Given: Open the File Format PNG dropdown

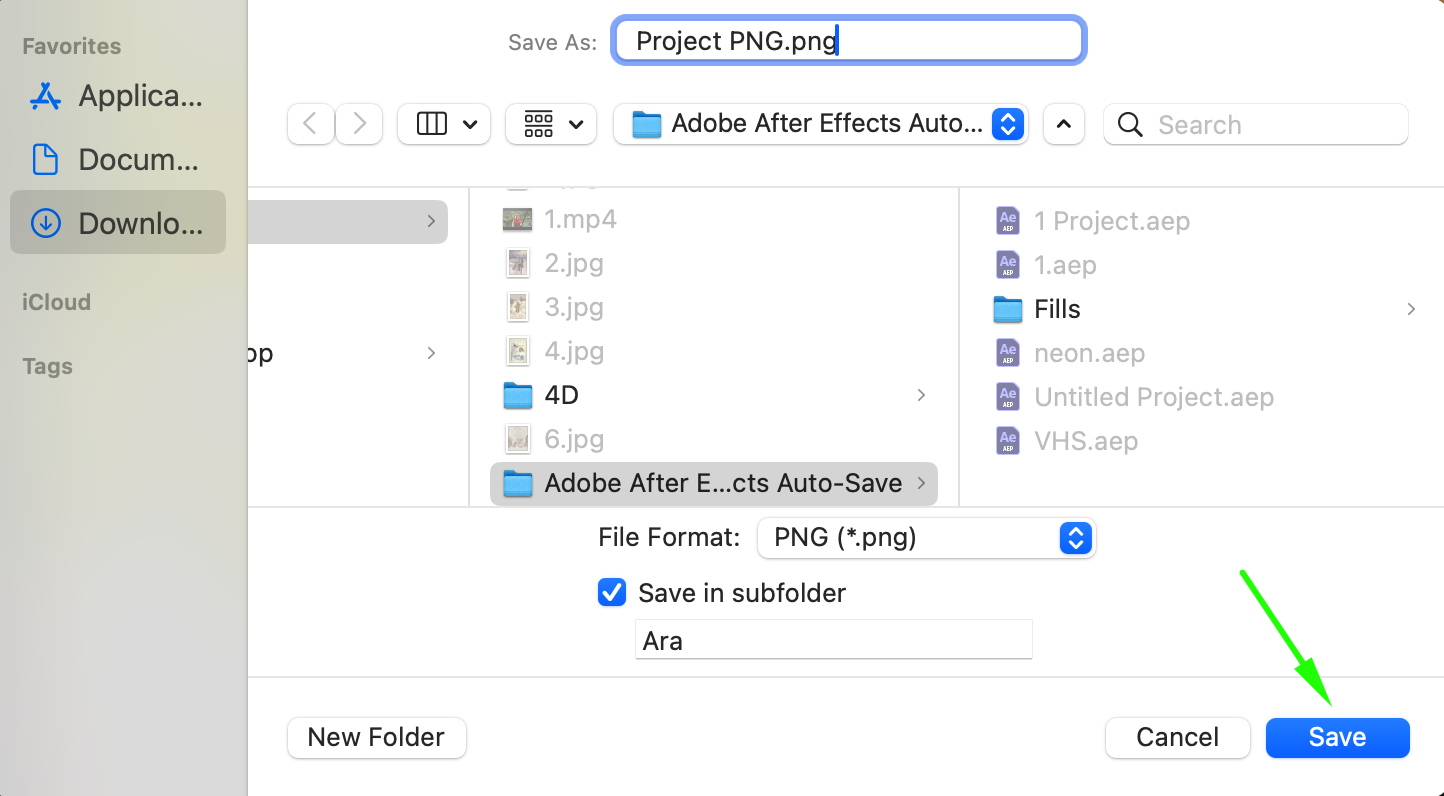Looking at the screenshot, I should [926, 538].
